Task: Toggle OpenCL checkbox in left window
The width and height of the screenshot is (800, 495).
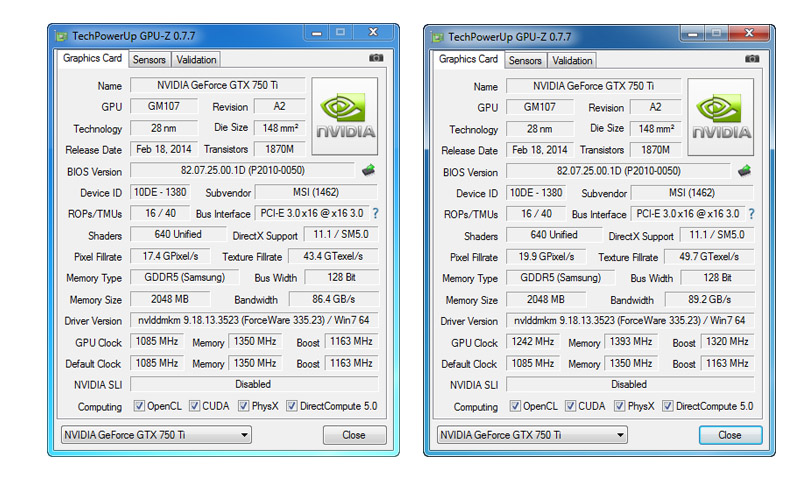Action: click(139, 406)
